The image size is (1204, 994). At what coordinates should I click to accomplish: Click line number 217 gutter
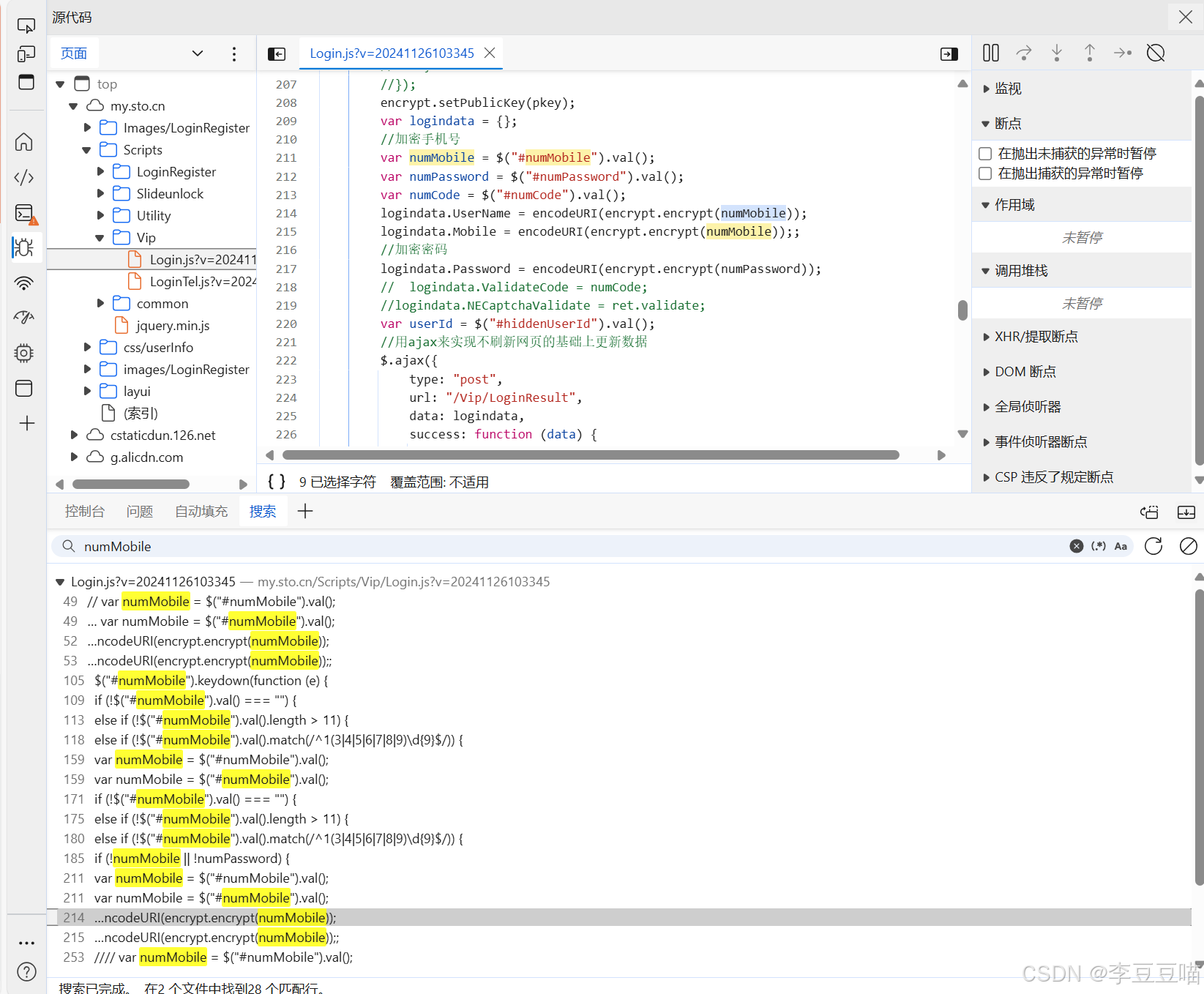point(286,269)
